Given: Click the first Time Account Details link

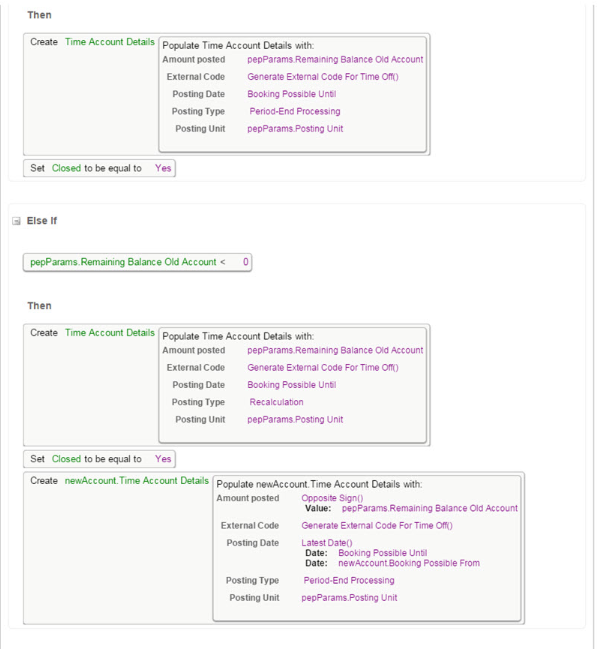Looking at the screenshot, I should tap(110, 42).
